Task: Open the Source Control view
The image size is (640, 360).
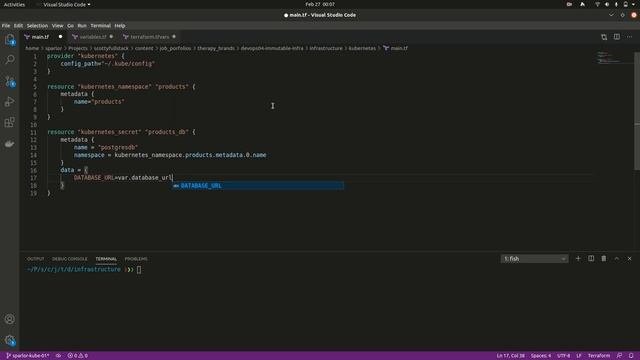Action: [x=9, y=81]
